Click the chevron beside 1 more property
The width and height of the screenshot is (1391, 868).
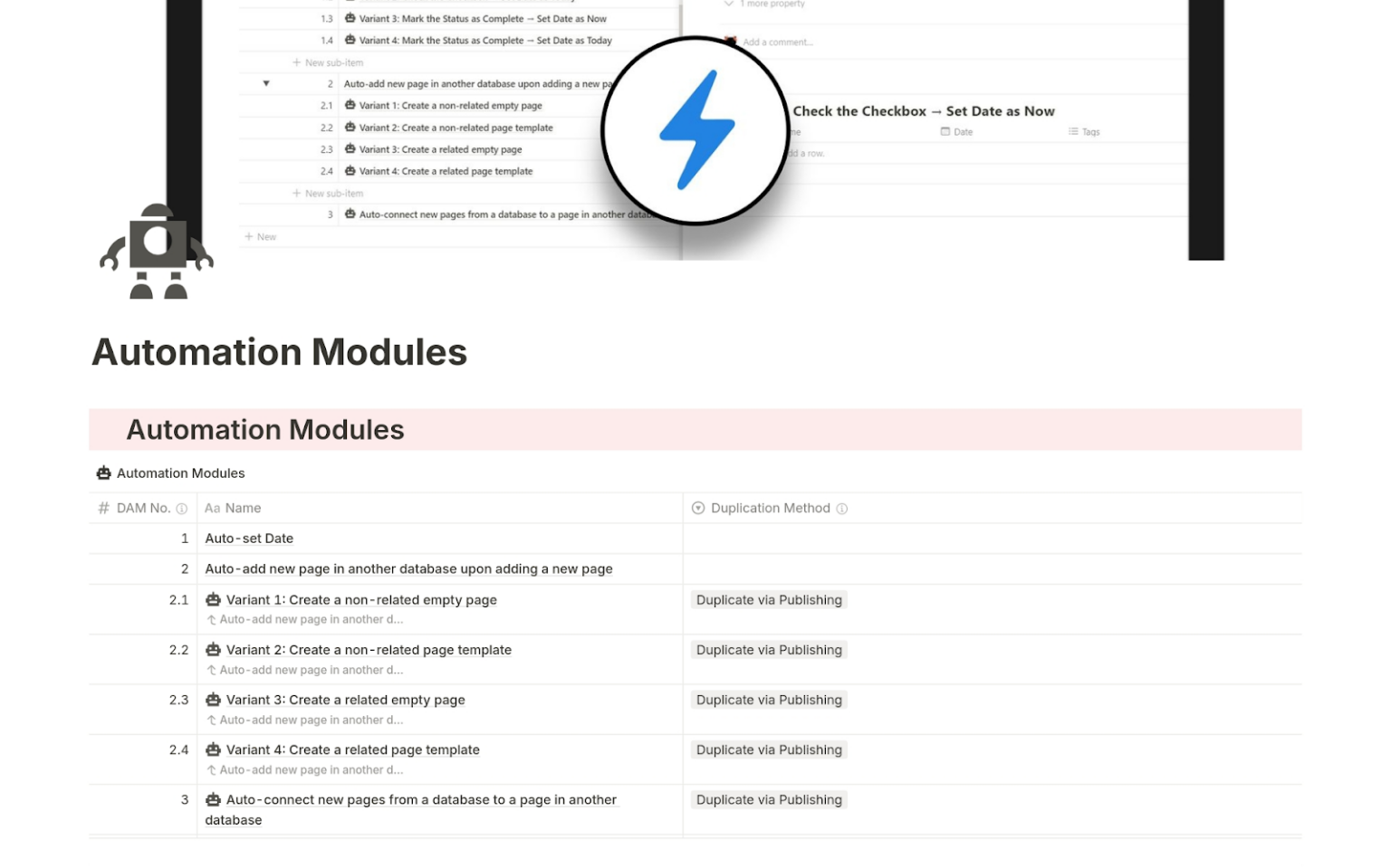click(729, 5)
